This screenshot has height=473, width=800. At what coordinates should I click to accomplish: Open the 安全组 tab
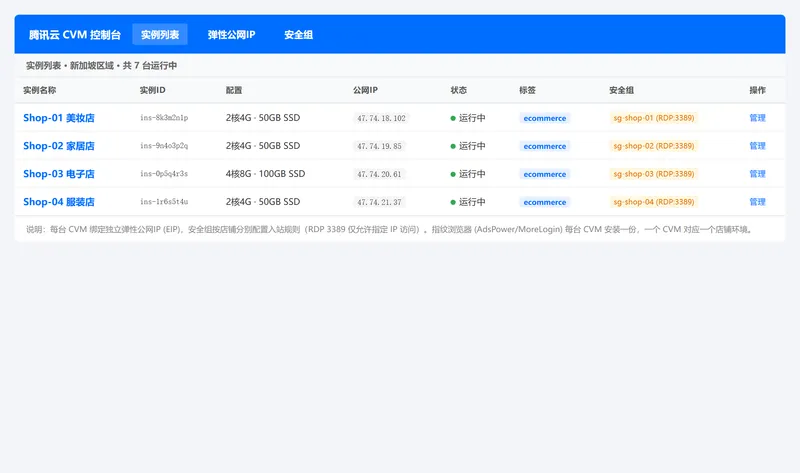[x=298, y=35]
